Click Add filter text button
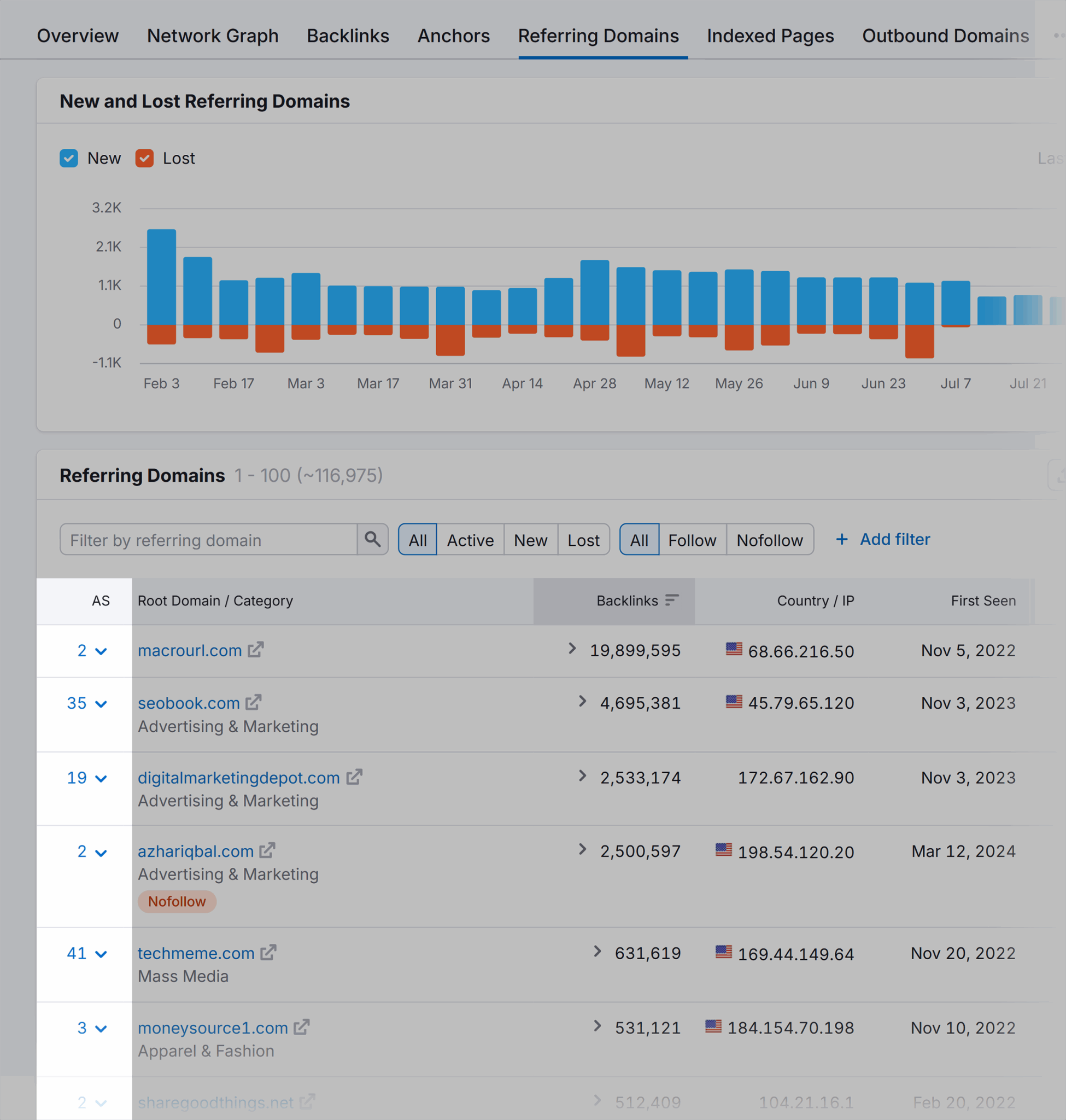This screenshot has width=1066, height=1120. point(894,539)
